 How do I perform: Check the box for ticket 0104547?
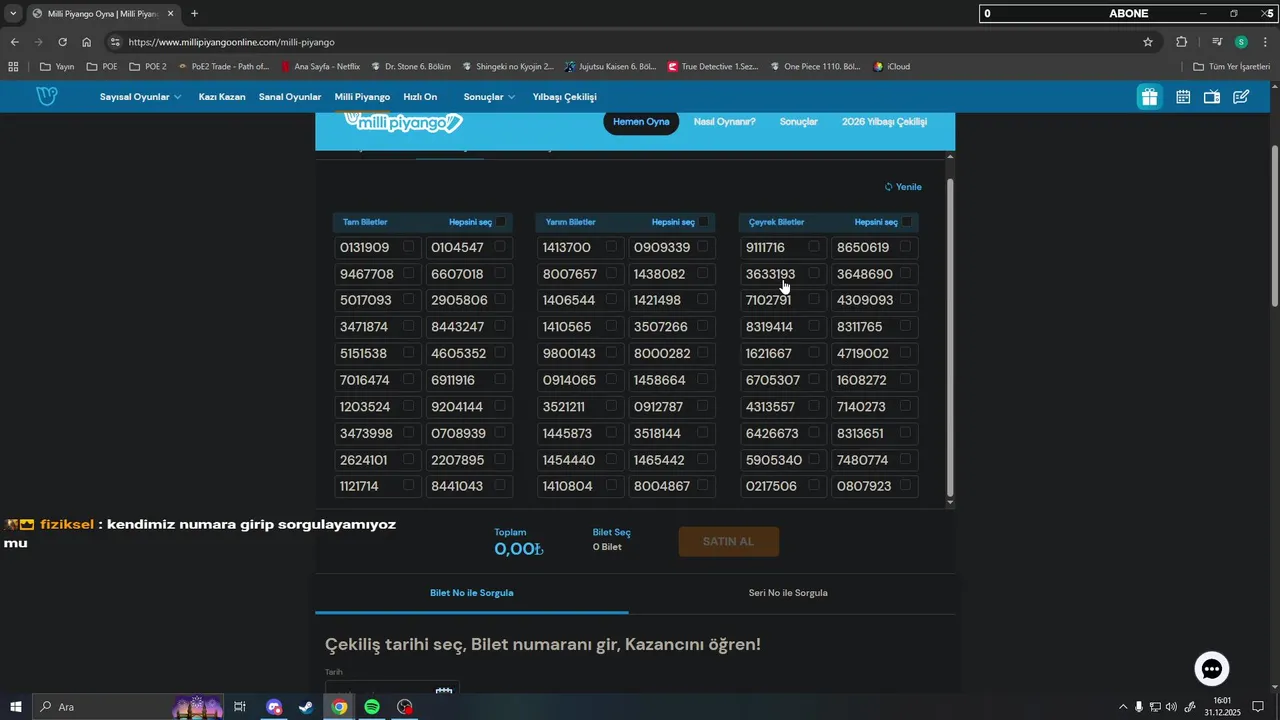[x=500, y=247]
